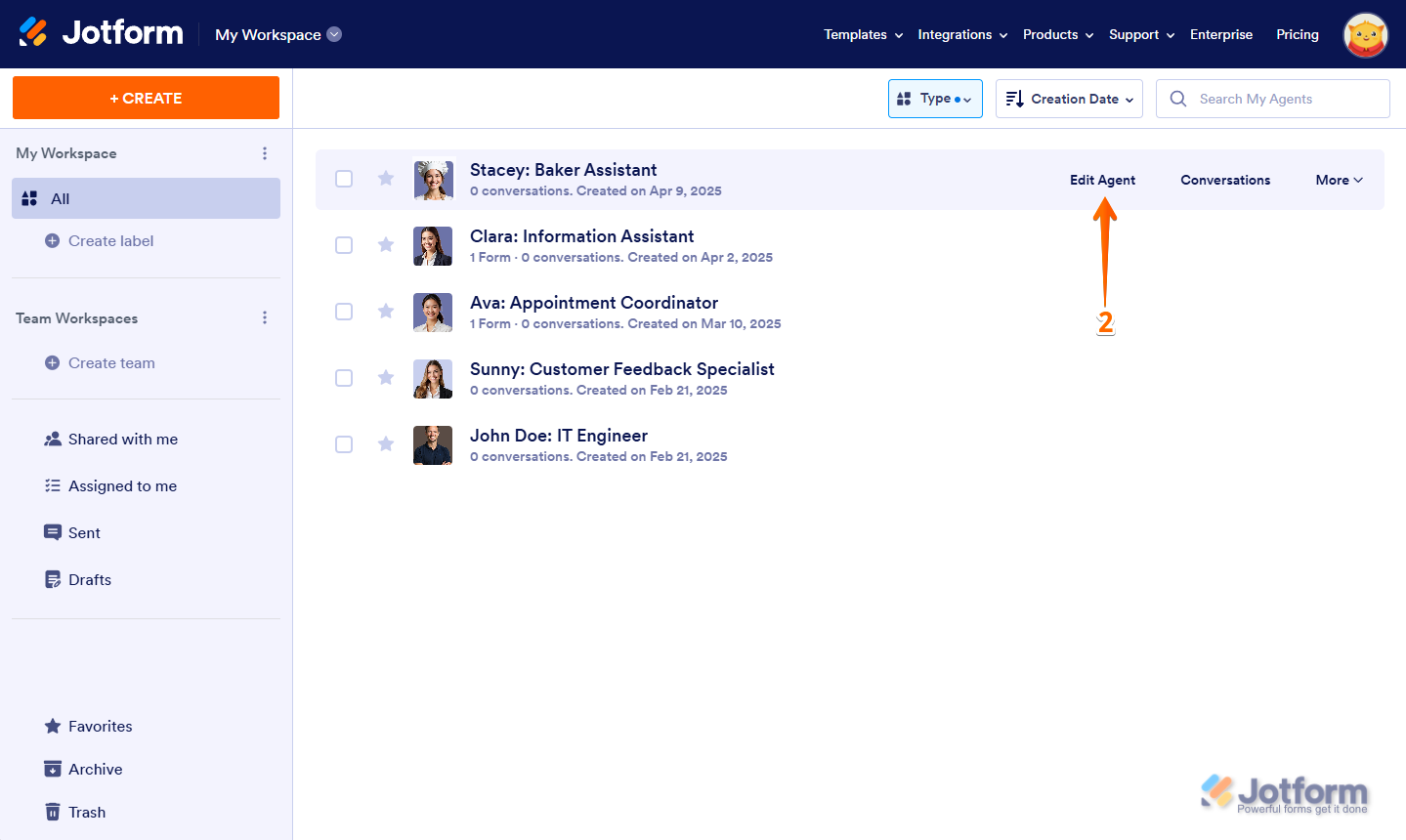Open My Workspace three-dot options menu
This screenshot has width=1406, height=840.
(265, 153)
